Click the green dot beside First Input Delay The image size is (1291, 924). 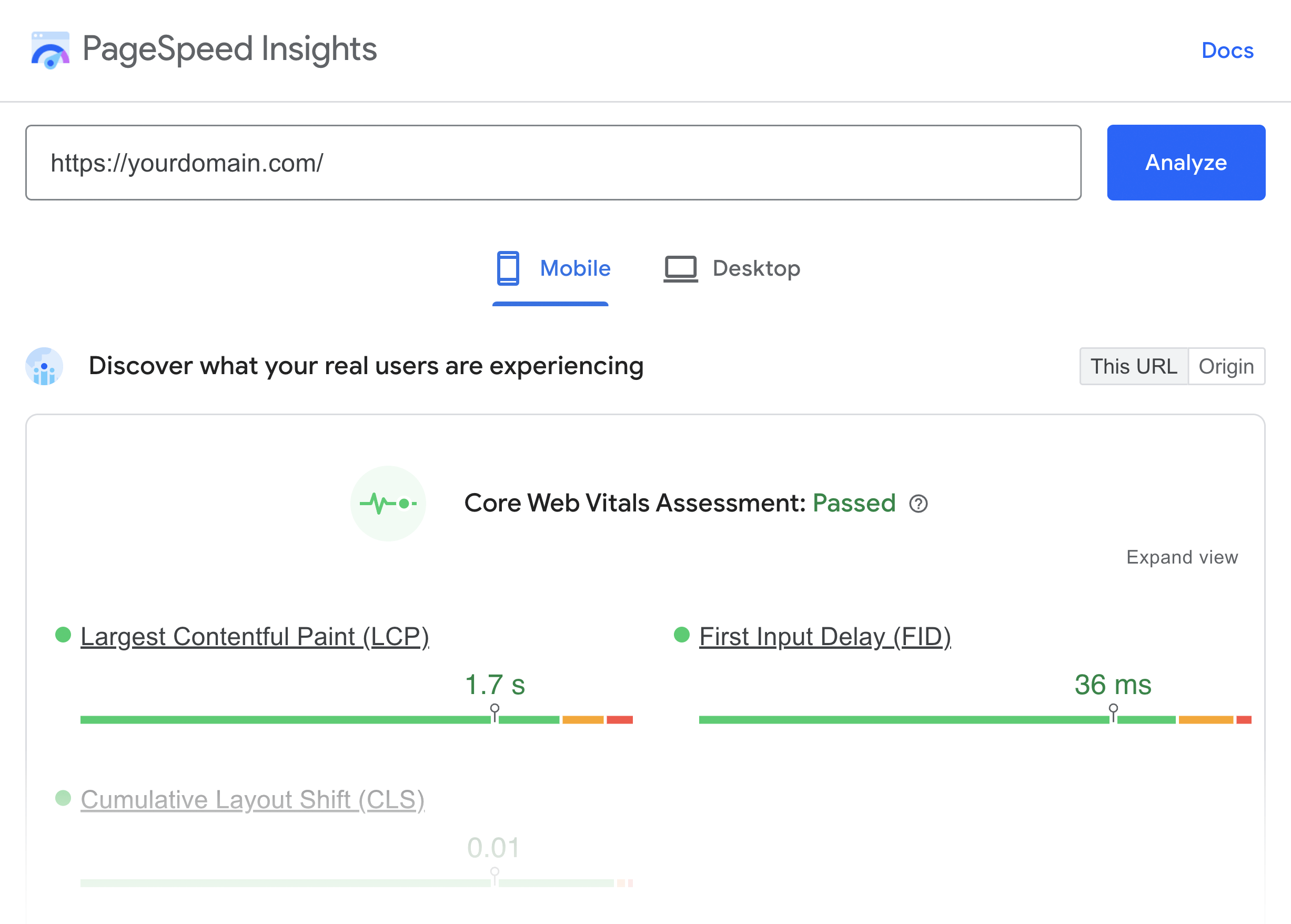tap(682, 636)
